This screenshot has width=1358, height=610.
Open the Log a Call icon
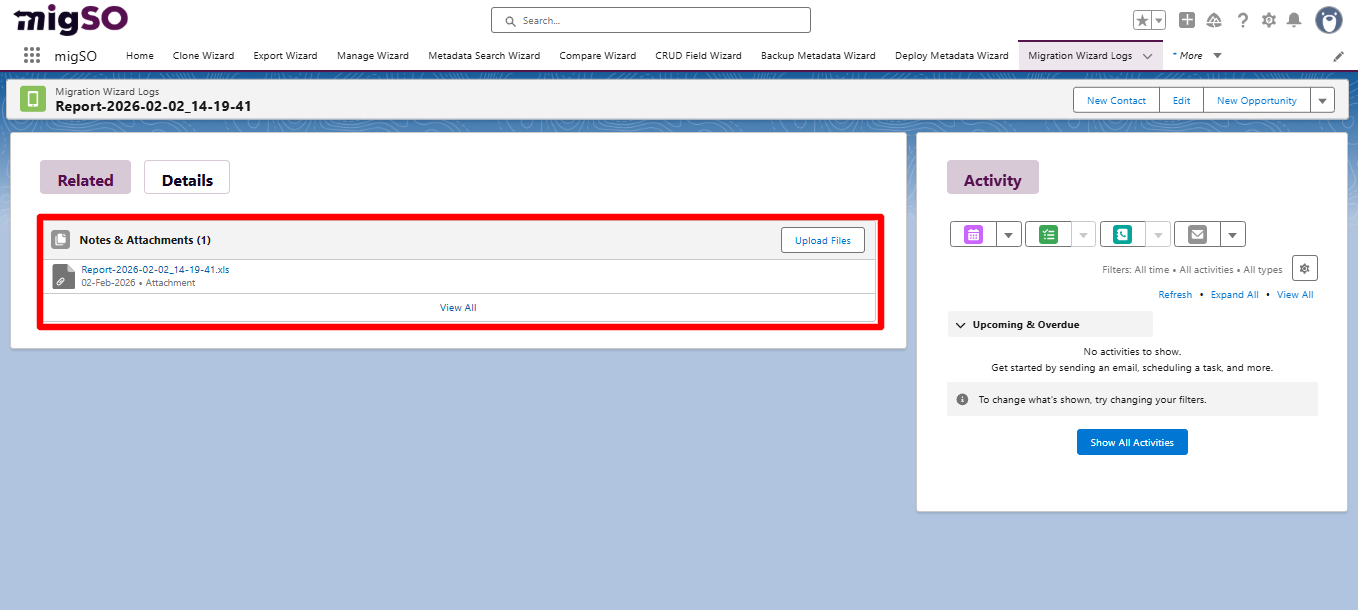click(1122, 233)
